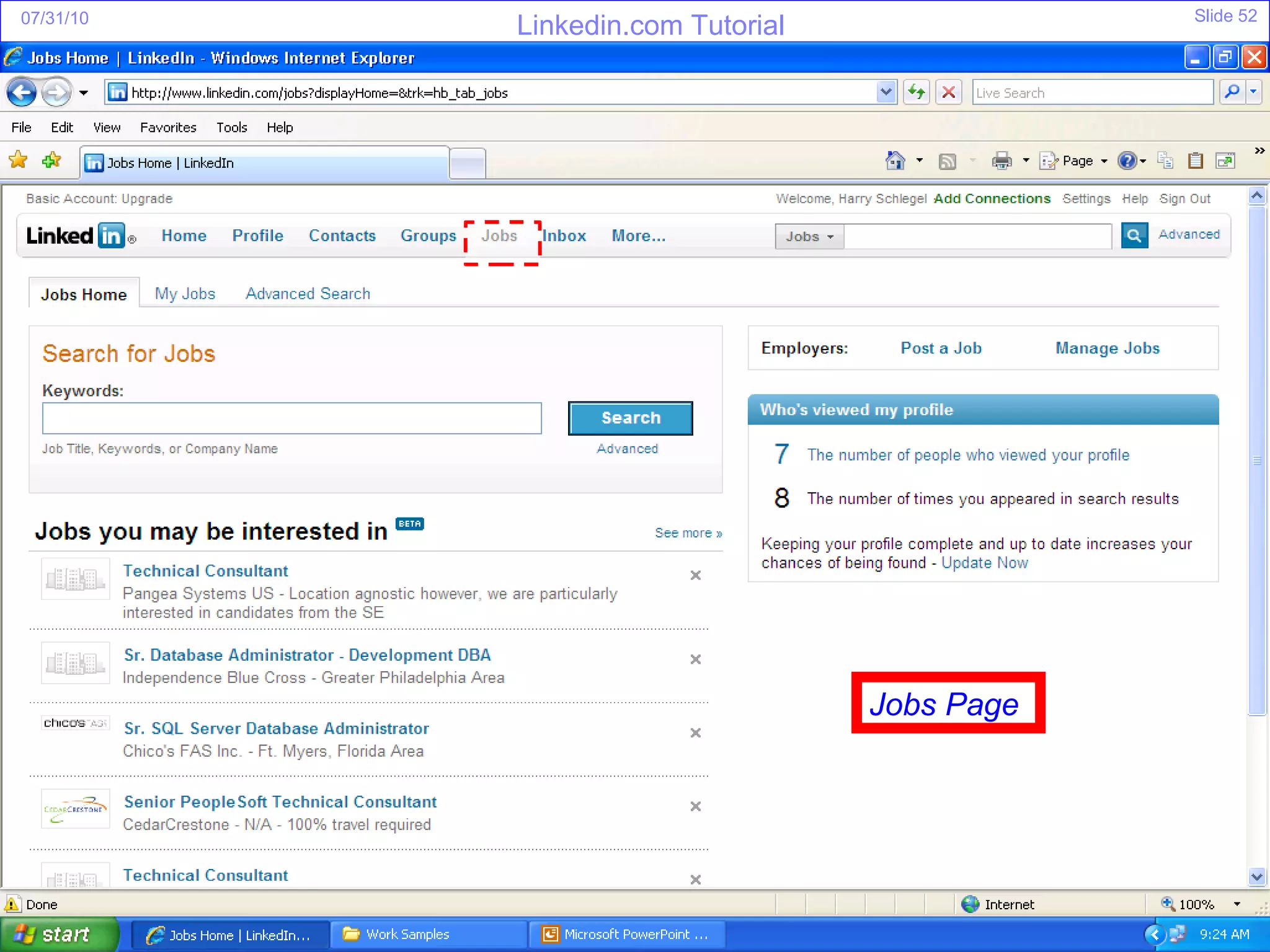Click the LinkedIn logo
Viewport: 1270px width, 952px height.
pyautogui.click(x=81, y=236)
